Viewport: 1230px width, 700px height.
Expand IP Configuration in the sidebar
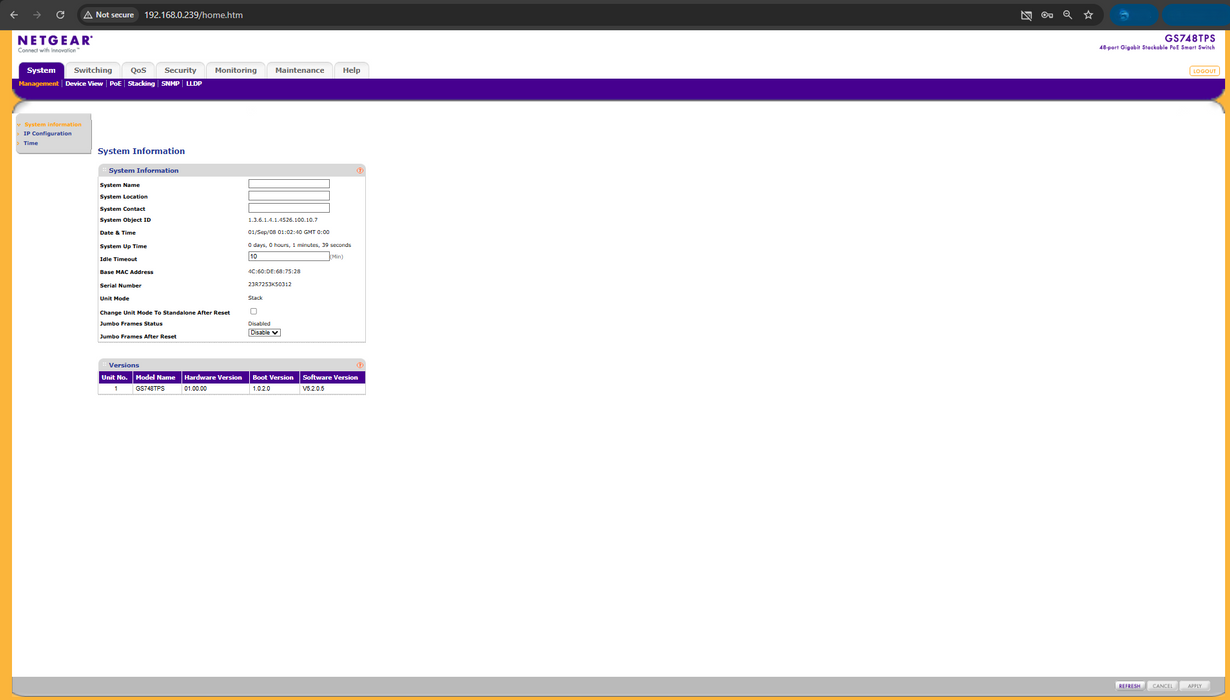(x=47, y=133)
